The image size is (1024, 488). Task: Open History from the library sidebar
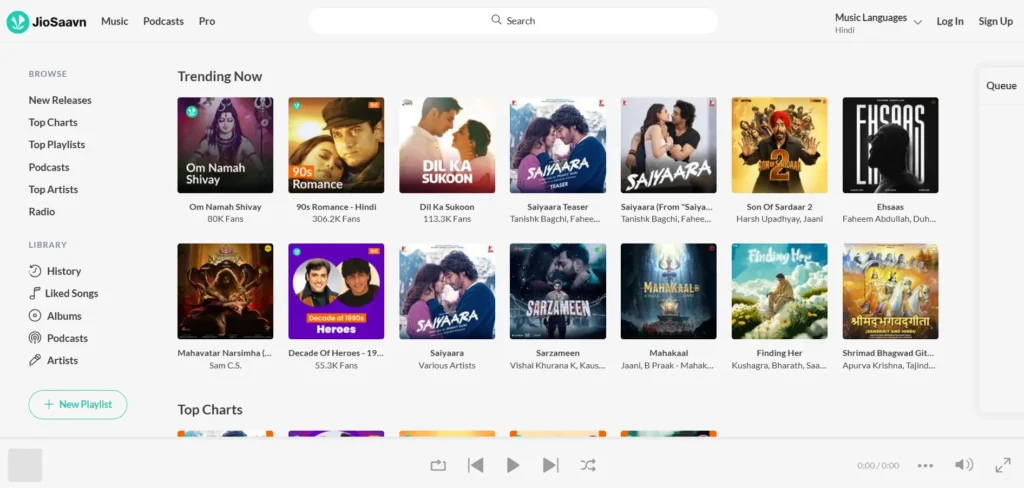55,271
